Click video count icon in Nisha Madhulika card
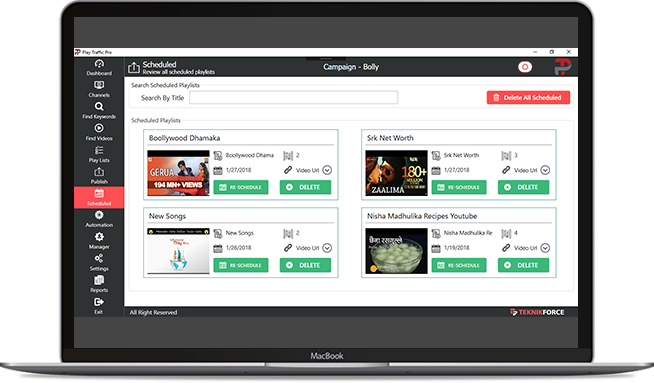 coord(506,234)
